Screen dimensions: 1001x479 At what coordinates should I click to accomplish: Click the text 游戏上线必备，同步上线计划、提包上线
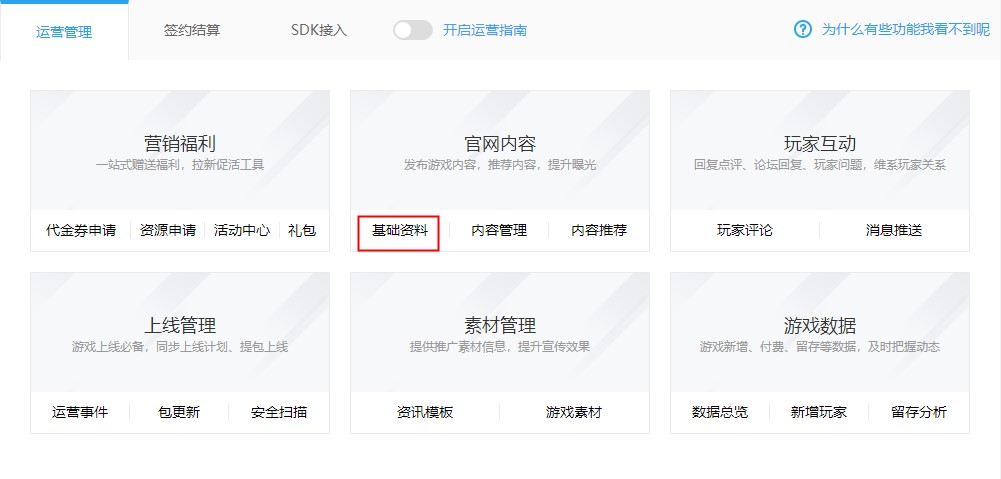tap(180, 347)
